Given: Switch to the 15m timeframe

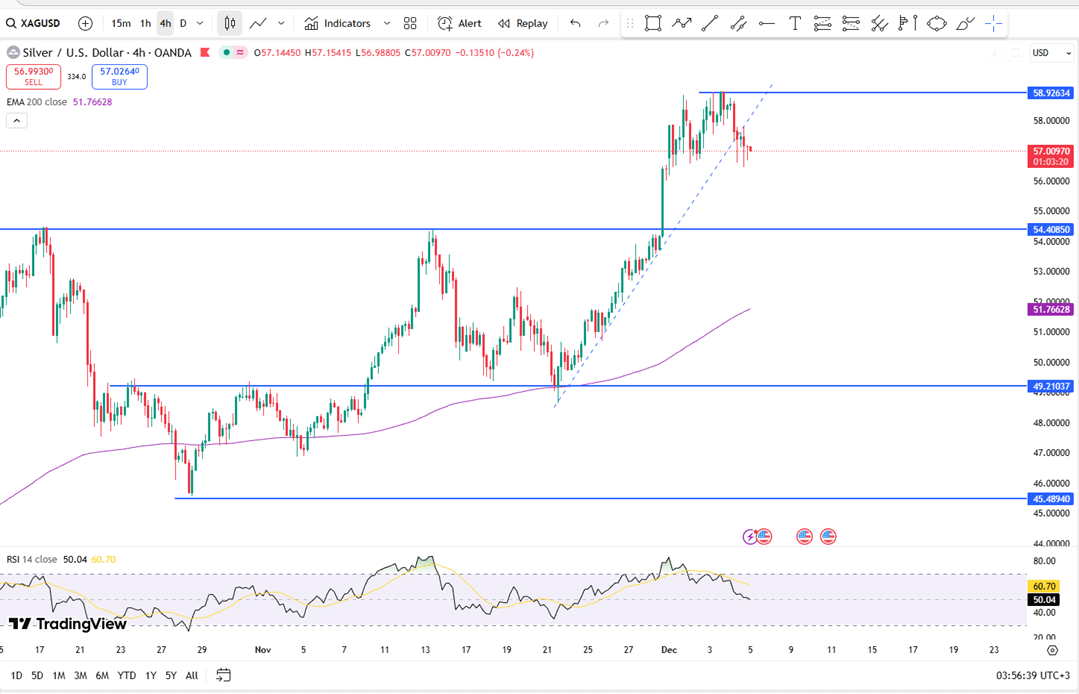Looking at the screenshot, I should pyautogui.click(x=121, y=23).
